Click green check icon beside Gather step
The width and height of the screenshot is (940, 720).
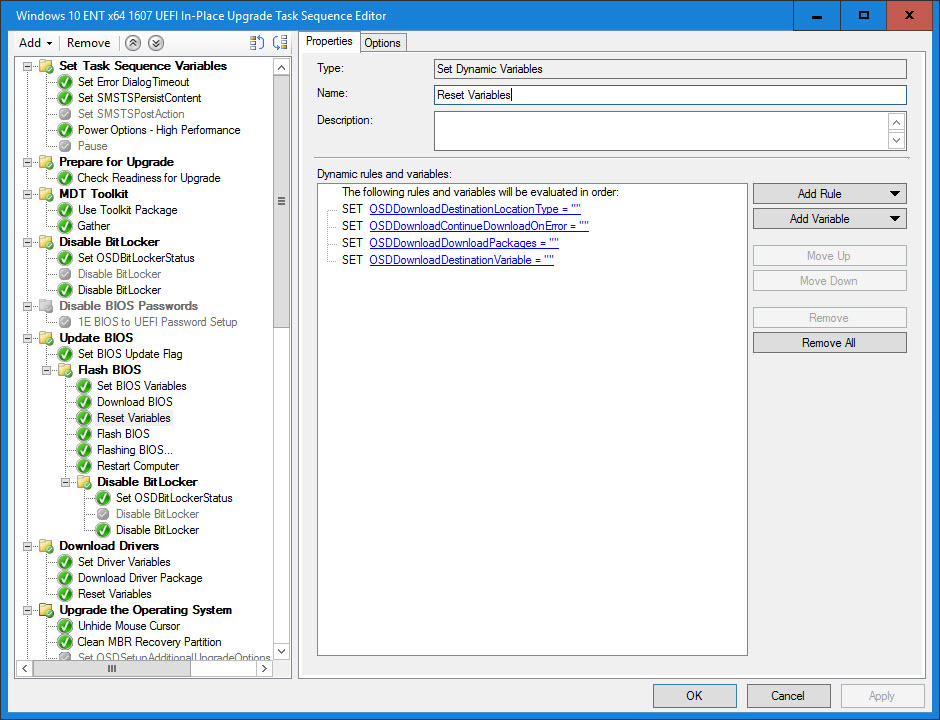[x=65, y=226]
